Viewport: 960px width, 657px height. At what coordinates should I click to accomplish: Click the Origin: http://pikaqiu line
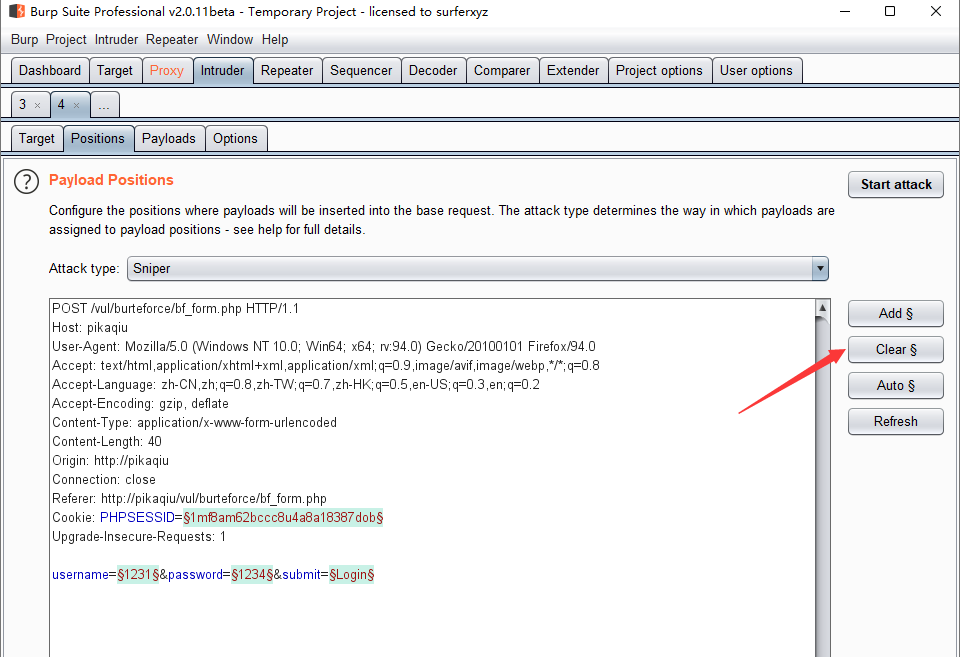(x=110, y=460)
